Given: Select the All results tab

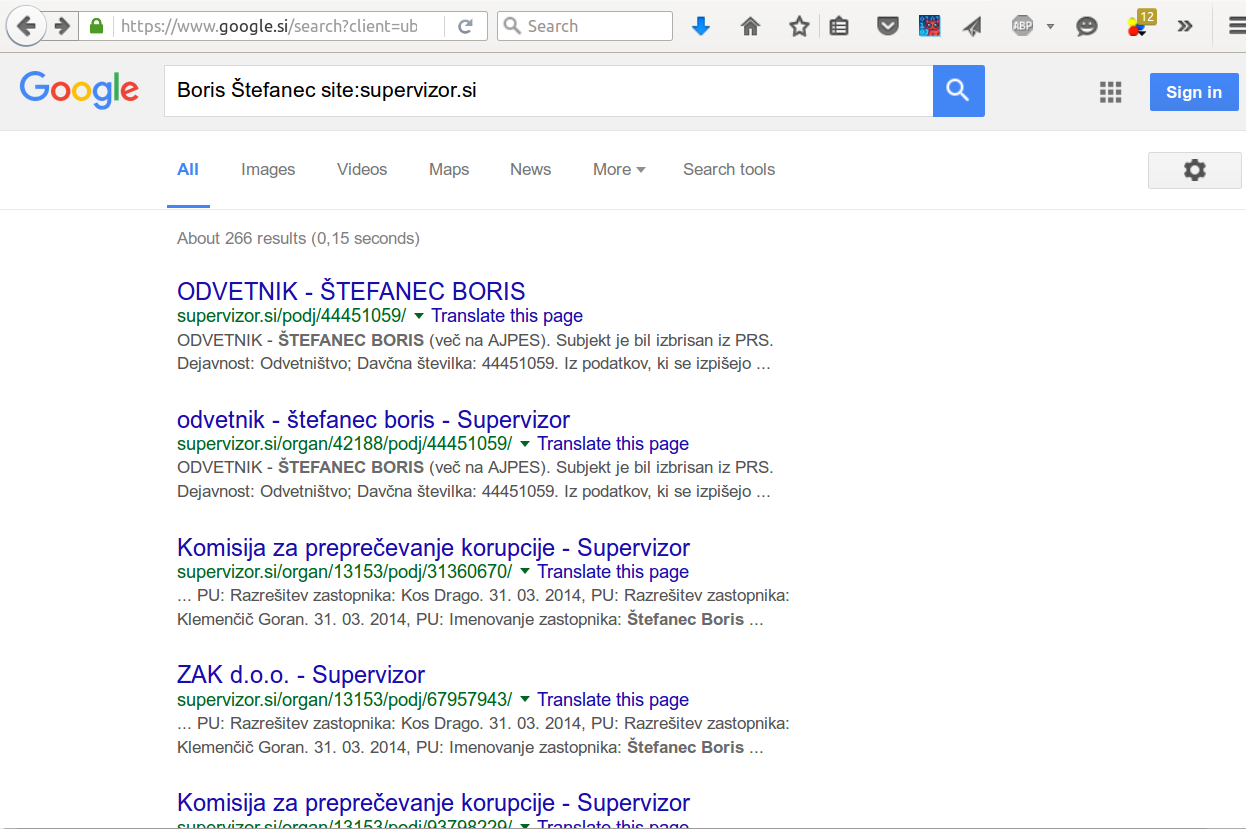Looking at the screenshot, I should coord(188,170).
